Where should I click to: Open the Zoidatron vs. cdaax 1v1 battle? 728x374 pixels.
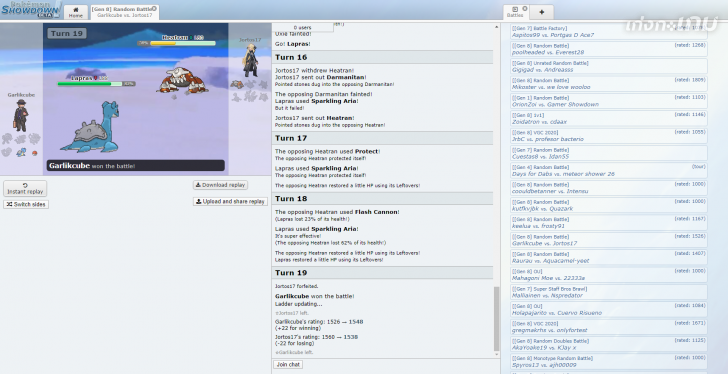point(609,118)
